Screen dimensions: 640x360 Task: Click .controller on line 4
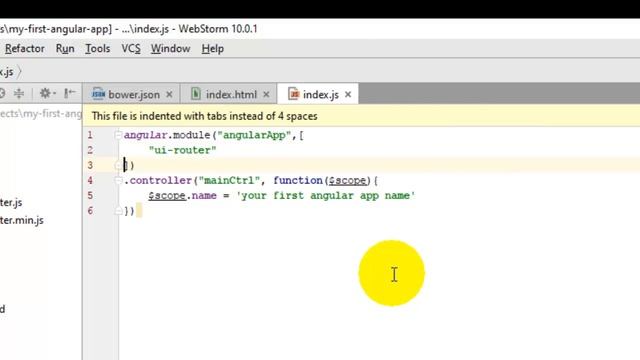click(158, 180)
